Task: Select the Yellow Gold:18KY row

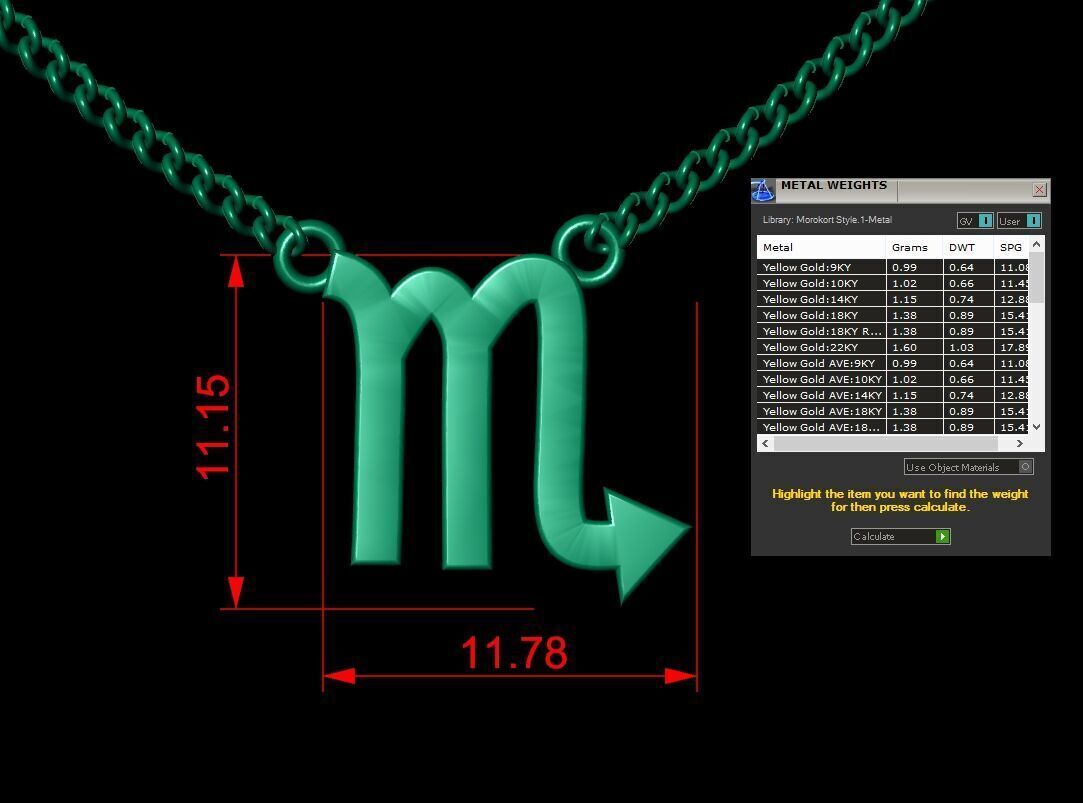Action: (893, 315)
